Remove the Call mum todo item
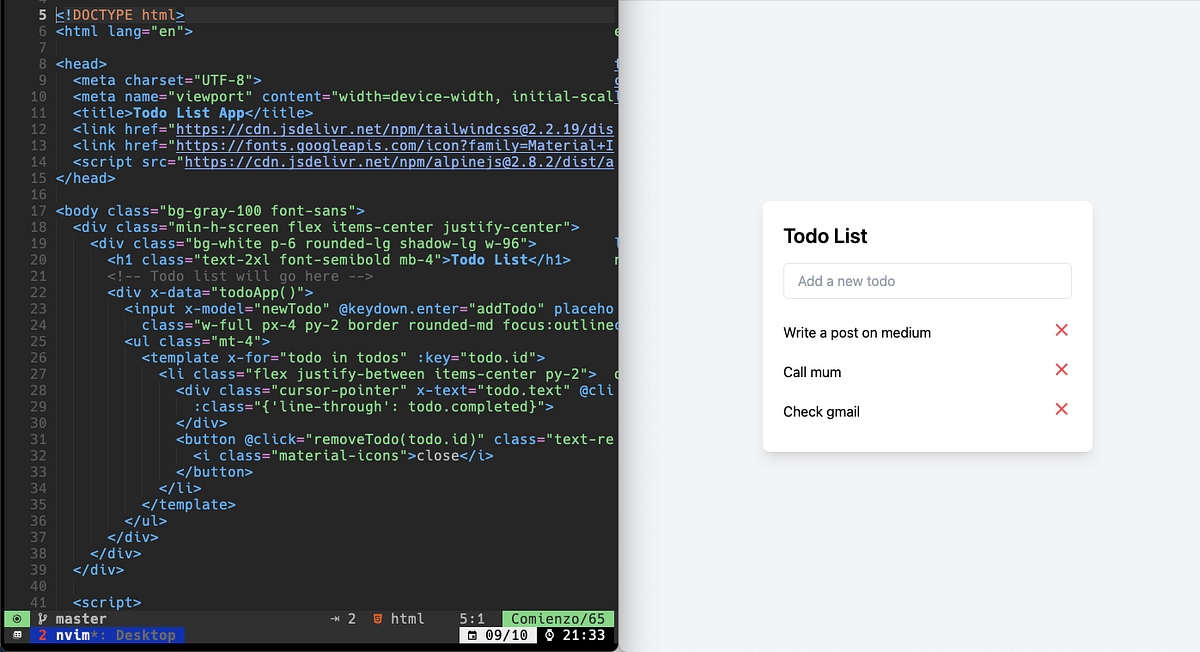The height and width of the screenshot is (652, 1200). tap(1061, 369)
